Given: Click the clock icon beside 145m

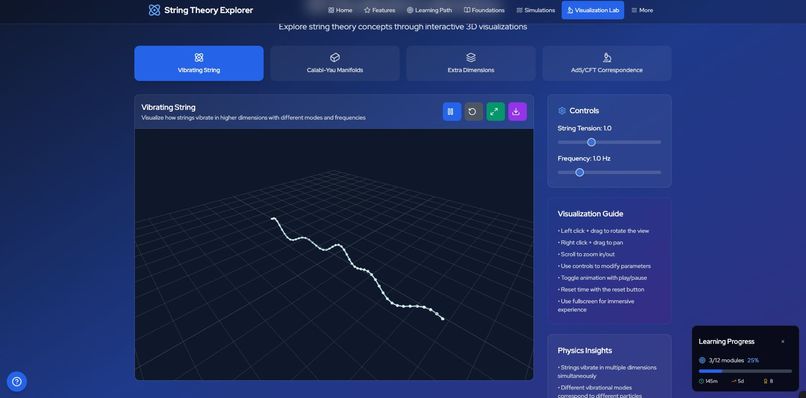Looking at the screenshot, I should [x=702, y=381].
